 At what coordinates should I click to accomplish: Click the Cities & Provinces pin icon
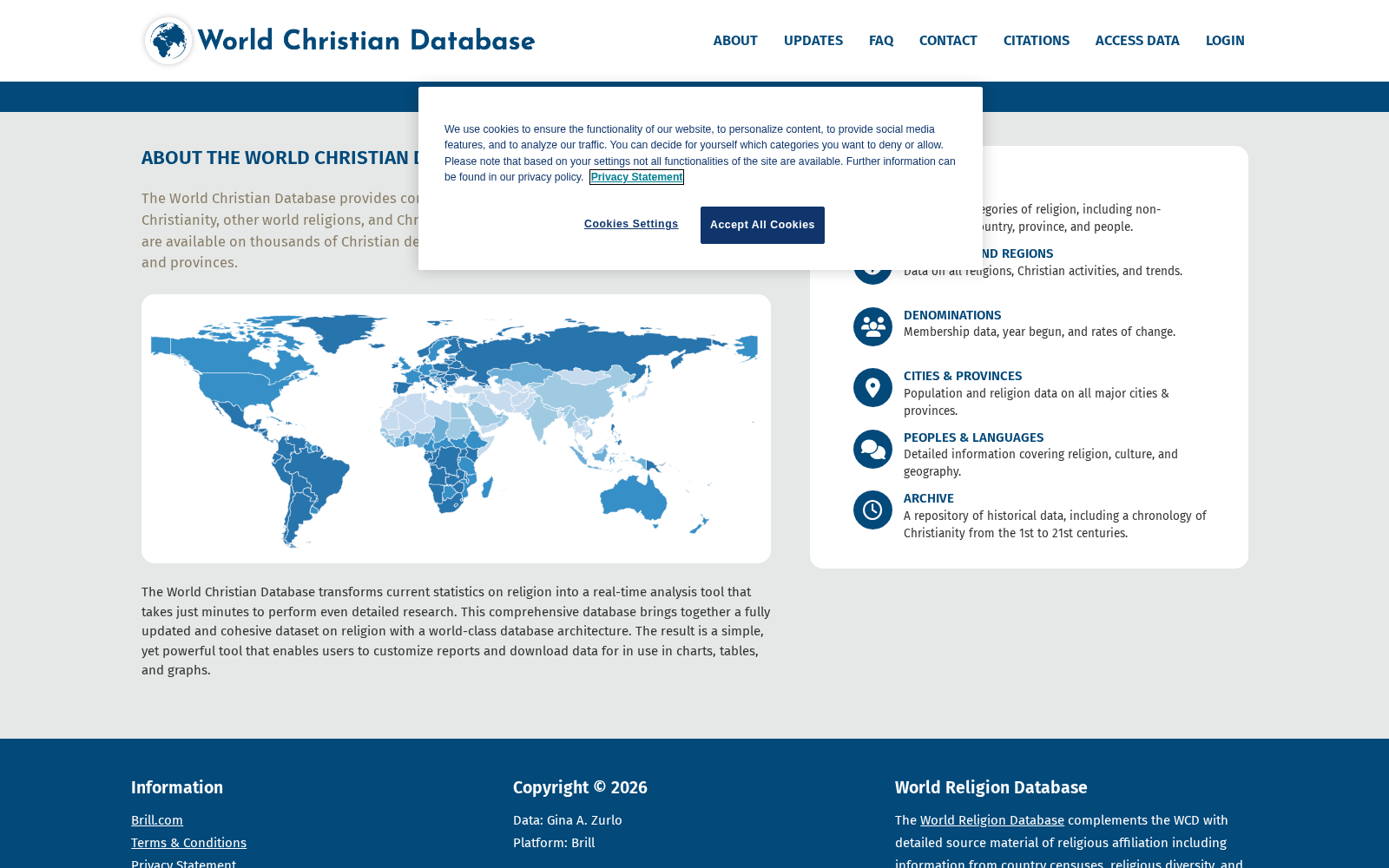point(872,388)
